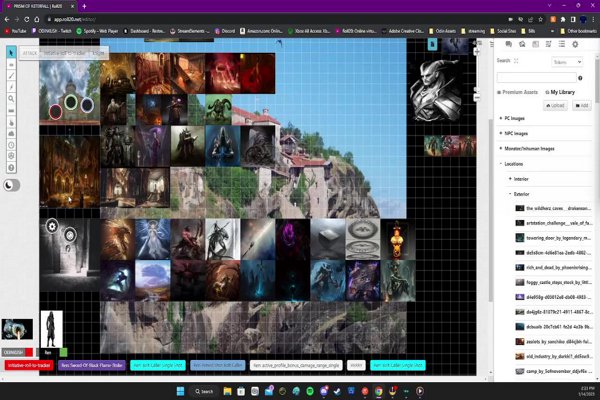Select the zealots by sanchiko library image
The image size is (600, 400).
(553, 341)
